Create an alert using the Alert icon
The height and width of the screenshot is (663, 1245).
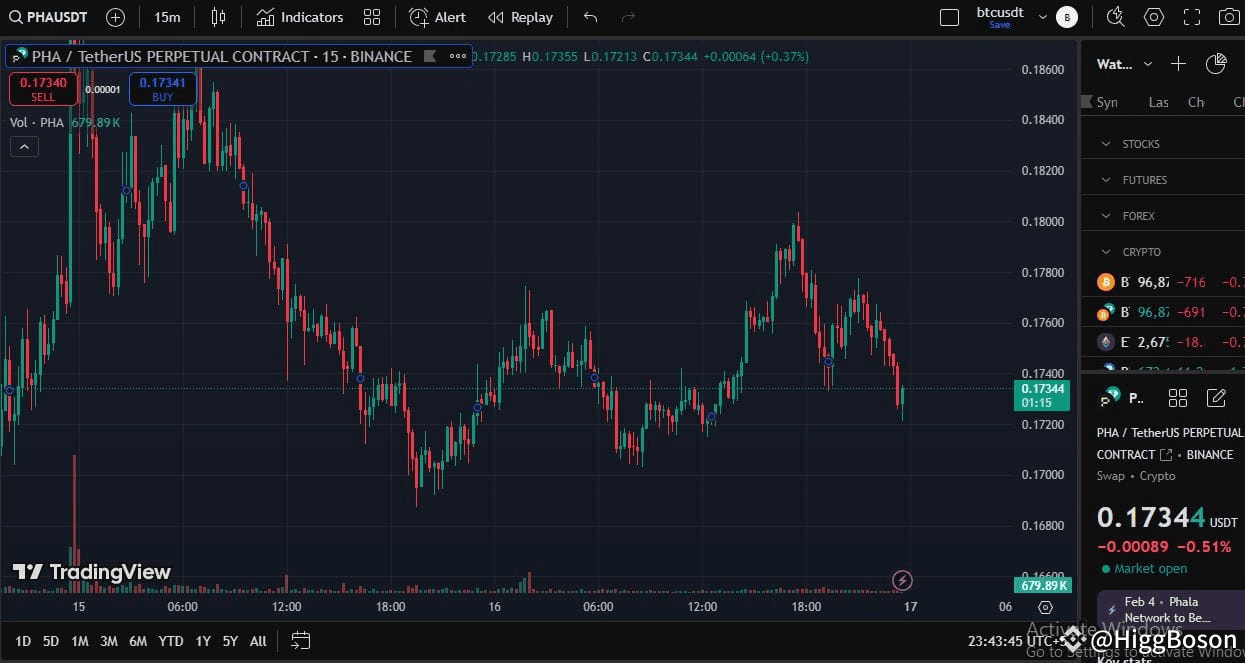click(x=437, y=17)
